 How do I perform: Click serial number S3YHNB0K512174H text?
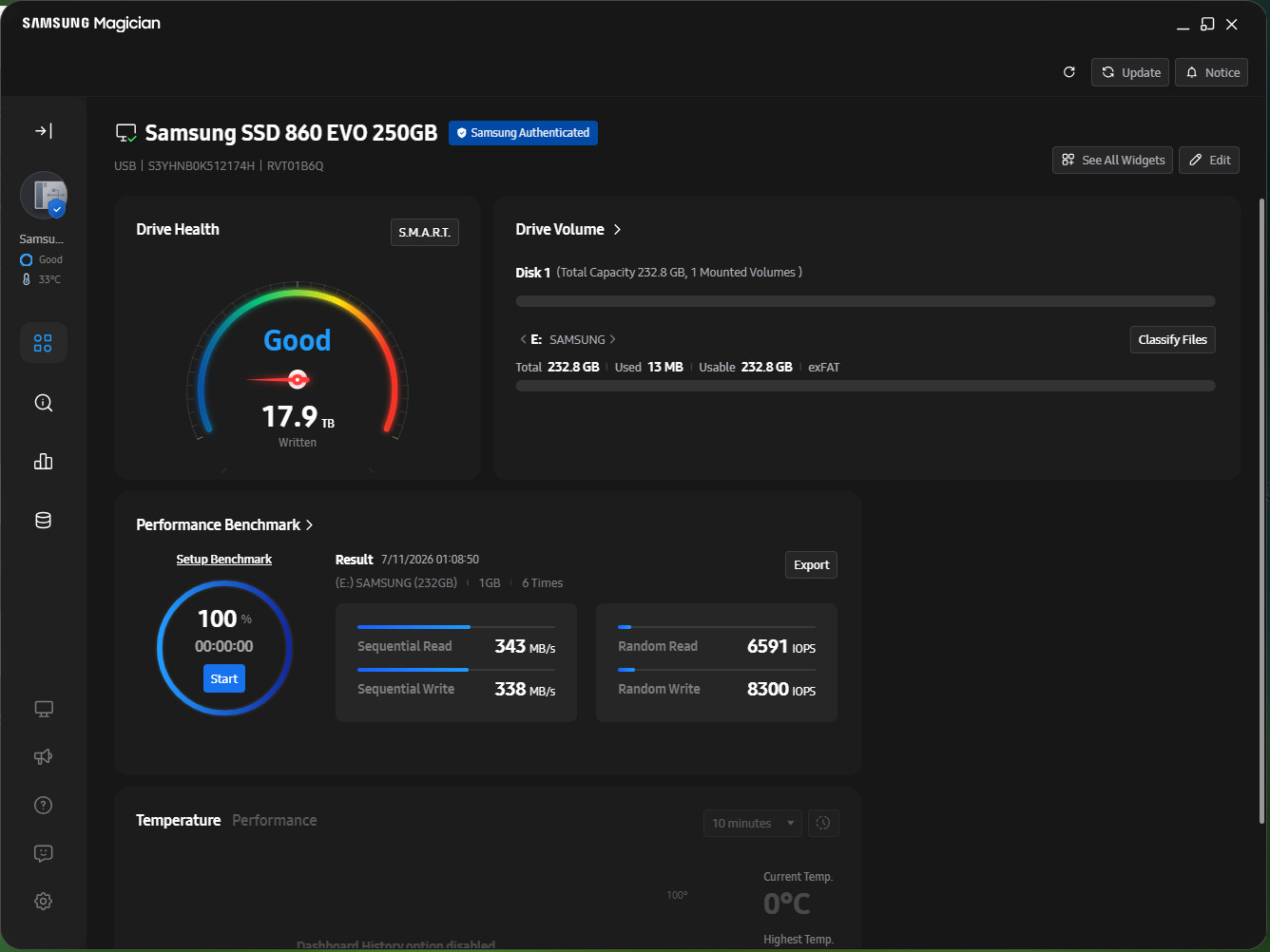202,166
